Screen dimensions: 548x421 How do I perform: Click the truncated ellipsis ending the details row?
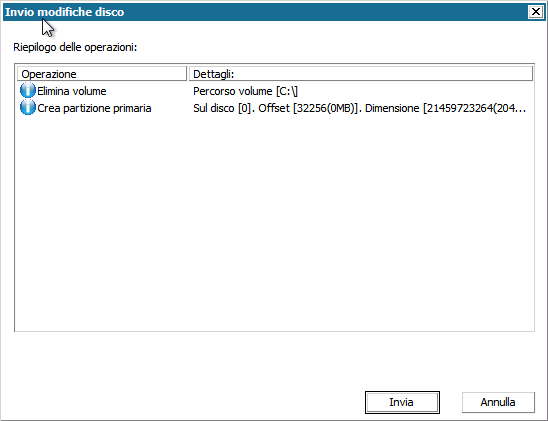click(x=520, y=109)
